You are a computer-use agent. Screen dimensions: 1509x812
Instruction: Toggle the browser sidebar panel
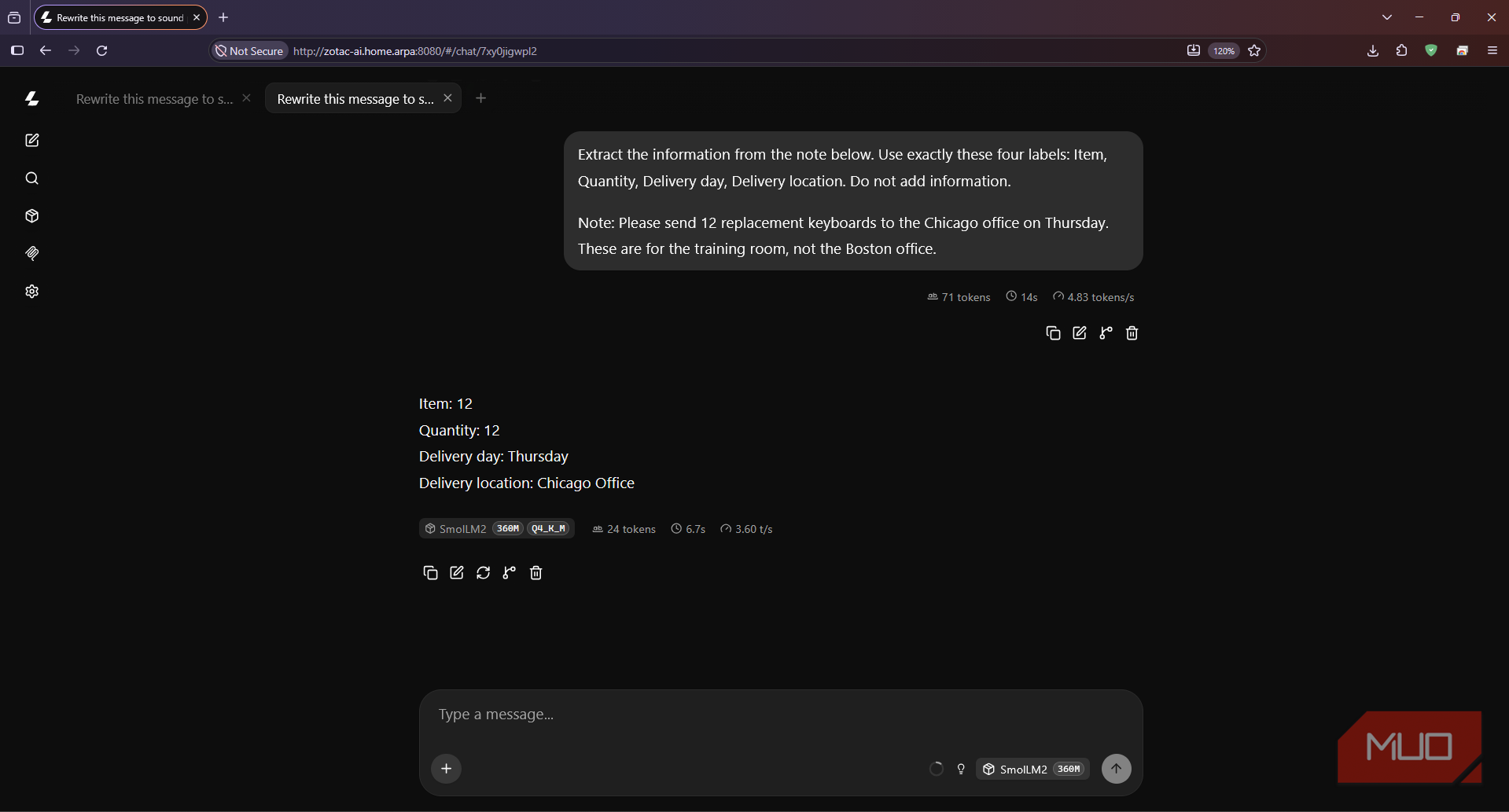(17, 50)
